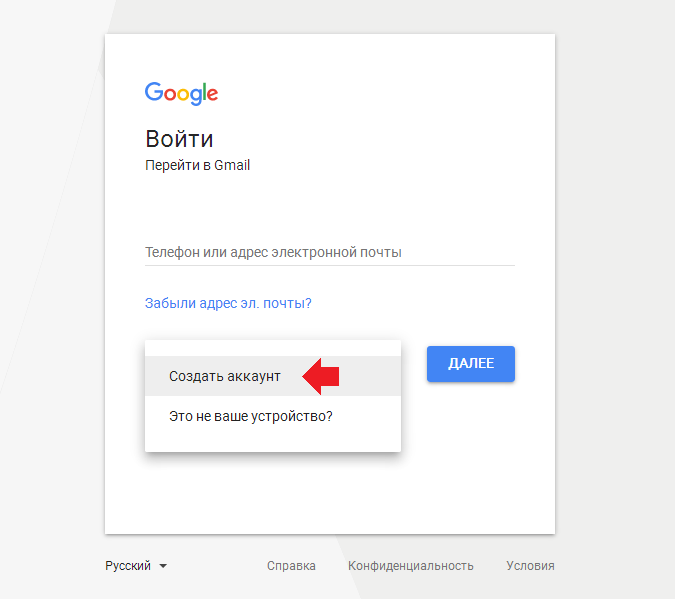This screenshot has width=675, height=599.
Task: Click the blue letter G in the logo
Action: point(154,92)
